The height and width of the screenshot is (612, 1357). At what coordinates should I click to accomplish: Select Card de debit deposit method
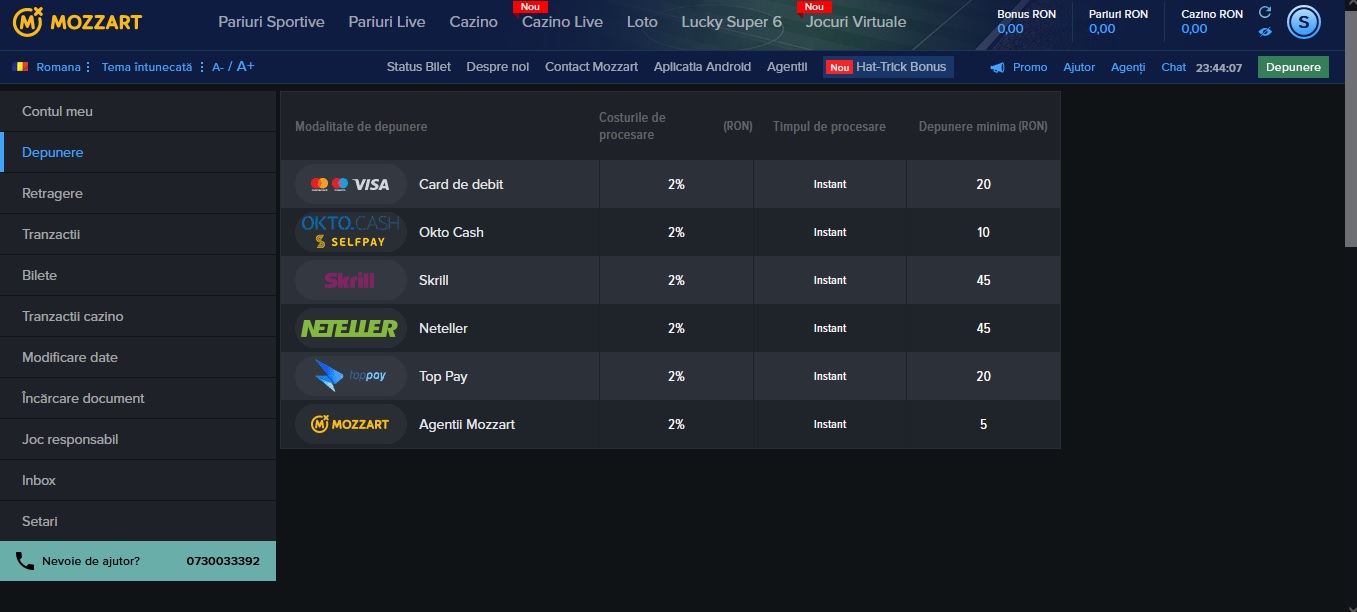click(x=461, y=184)
